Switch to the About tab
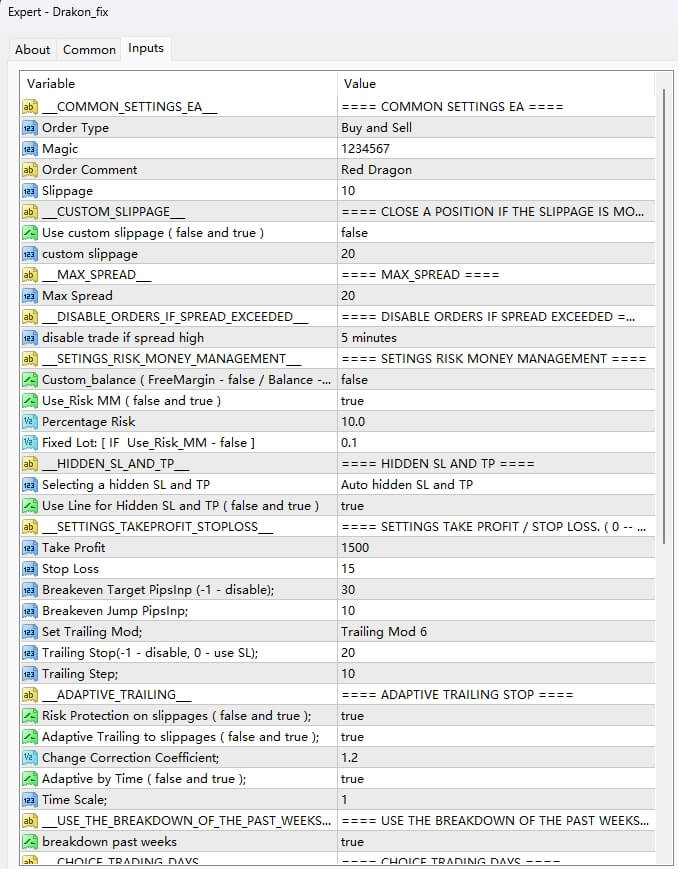The image size is (678, 869). (x=32, y=50)
